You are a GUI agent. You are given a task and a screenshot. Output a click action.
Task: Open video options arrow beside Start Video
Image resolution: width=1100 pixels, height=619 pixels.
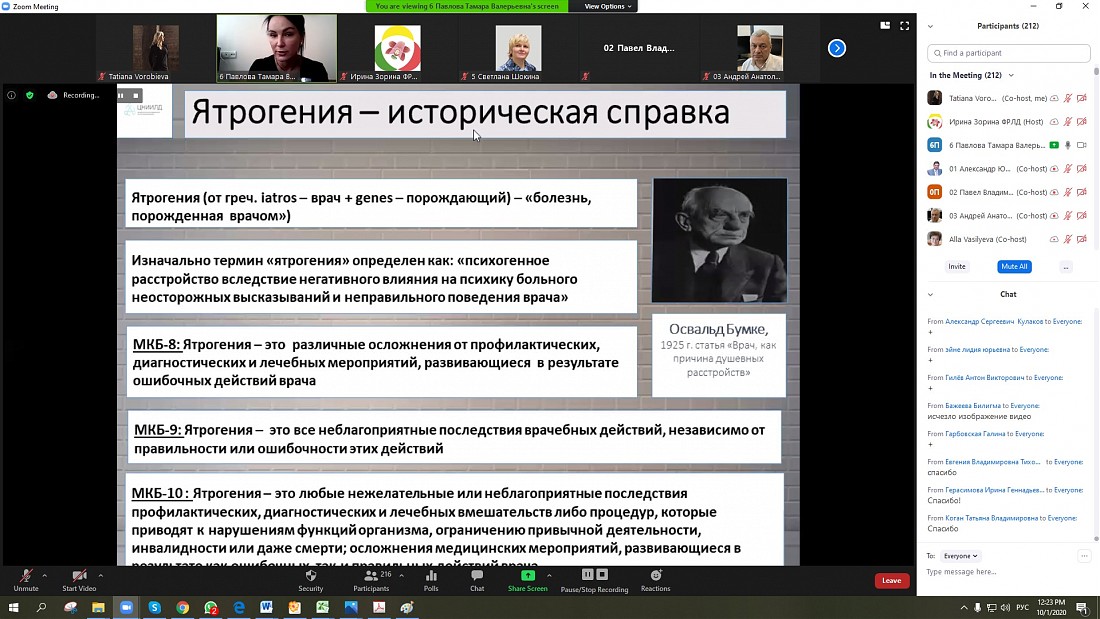coord(100,575)
